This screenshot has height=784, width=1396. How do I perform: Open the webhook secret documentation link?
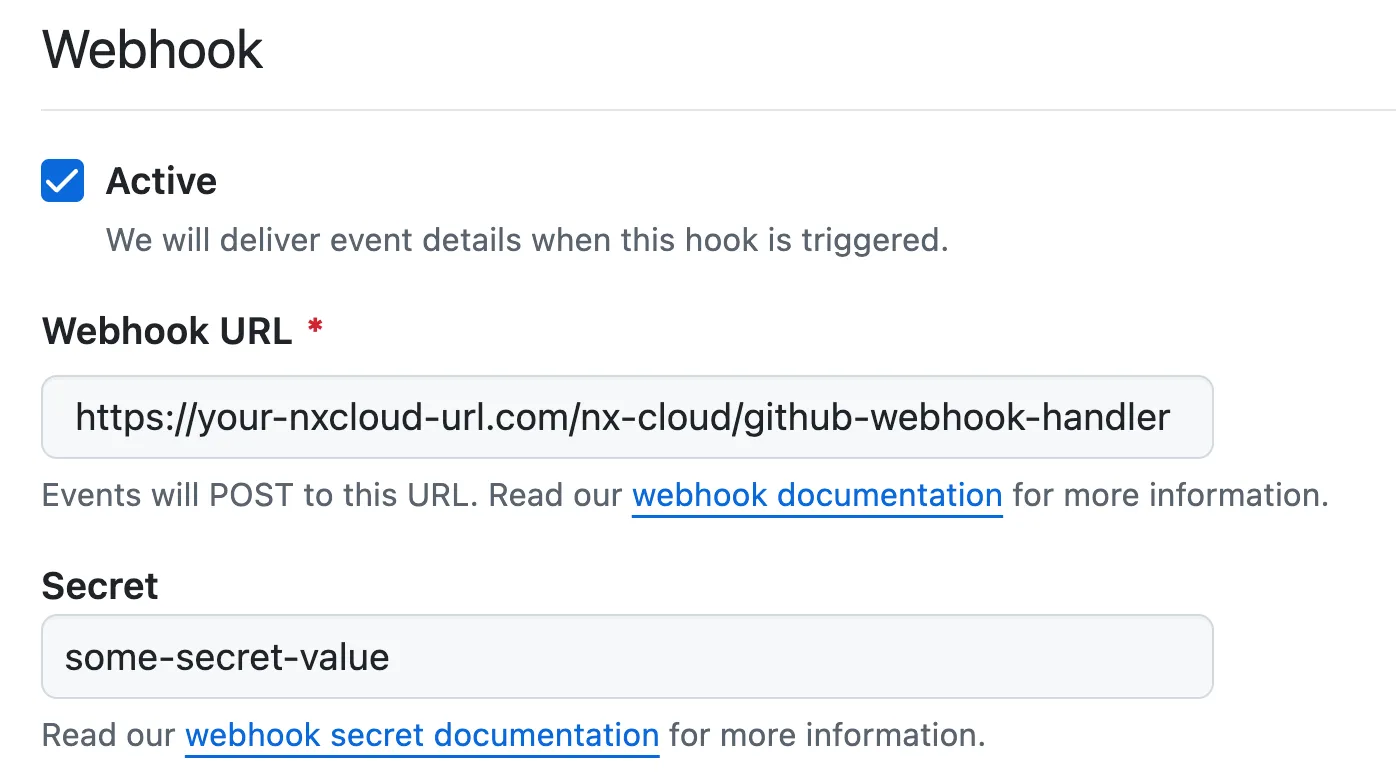click(422, 735)
